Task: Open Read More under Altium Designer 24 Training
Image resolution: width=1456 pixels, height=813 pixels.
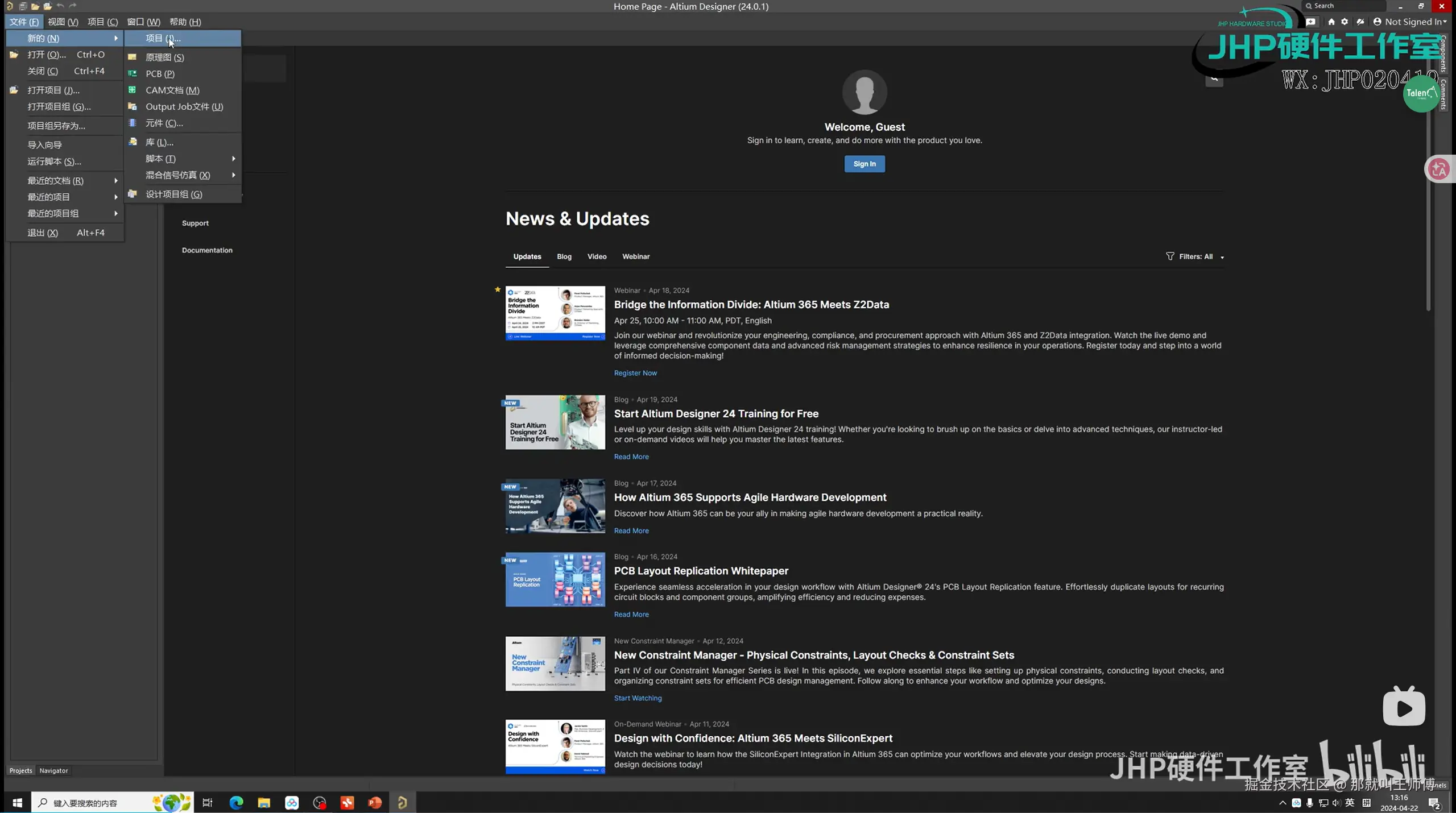Action: pyautogui.click(x=631, y=457)
